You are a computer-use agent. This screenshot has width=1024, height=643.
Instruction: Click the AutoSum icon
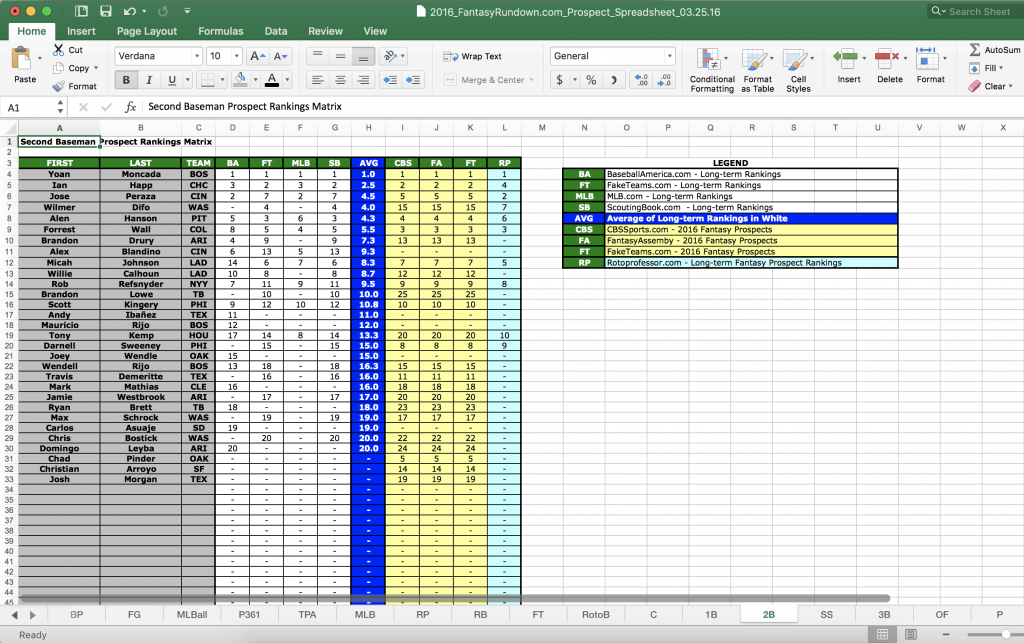(x=977, y=49)
